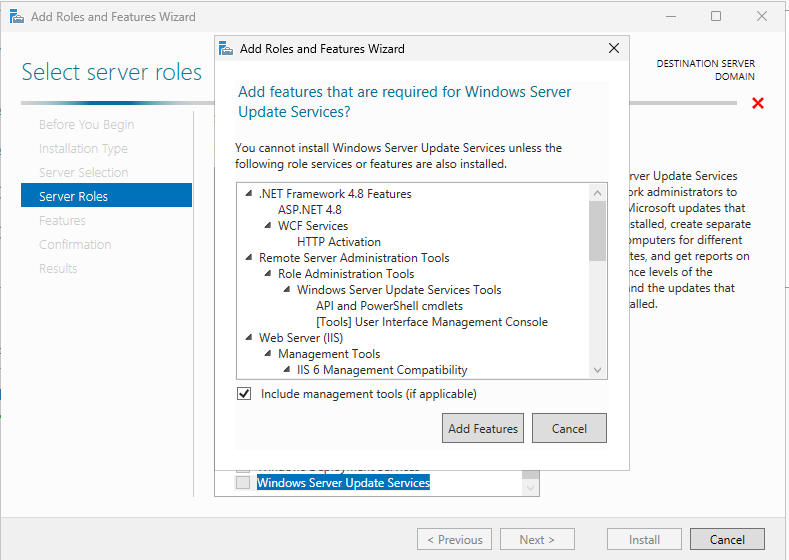Toggle Include management tools checkbox
789x560 pixels.
[x=244, y=394]
